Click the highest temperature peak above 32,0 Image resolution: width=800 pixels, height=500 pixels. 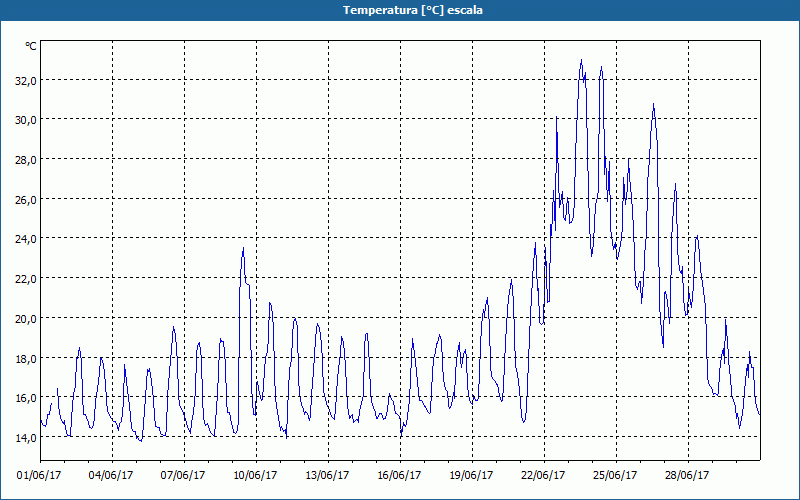(581, 61)
